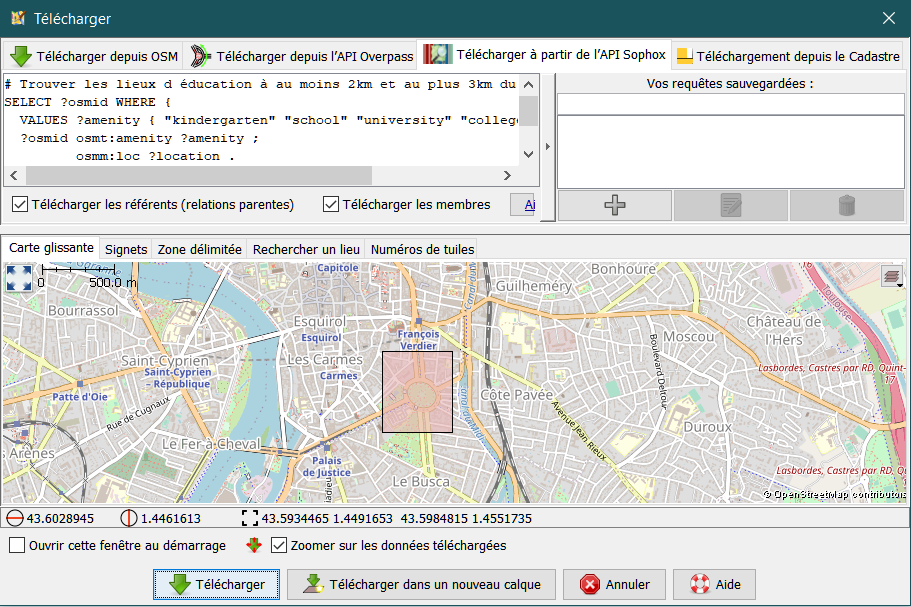The height and width of the screenshot is (607, 911).
Task: Click the Côte Pavée label on map
Action: coord(517,395)
